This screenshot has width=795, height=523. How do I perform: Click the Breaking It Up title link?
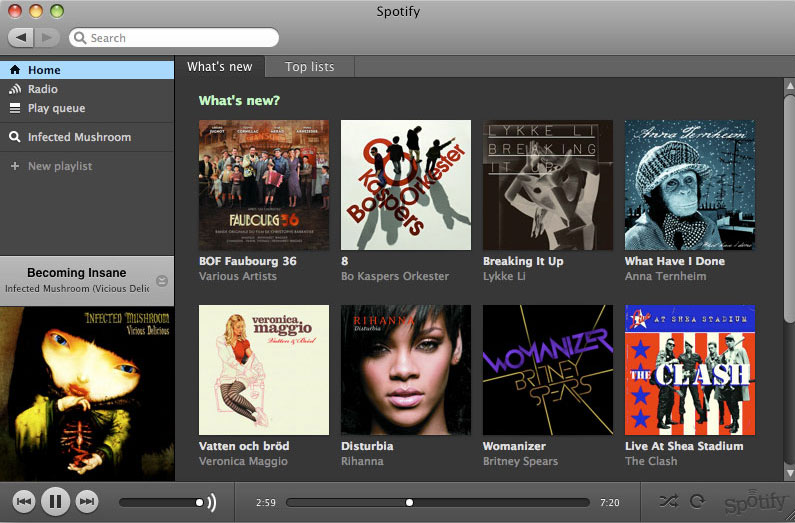point(523,261)
